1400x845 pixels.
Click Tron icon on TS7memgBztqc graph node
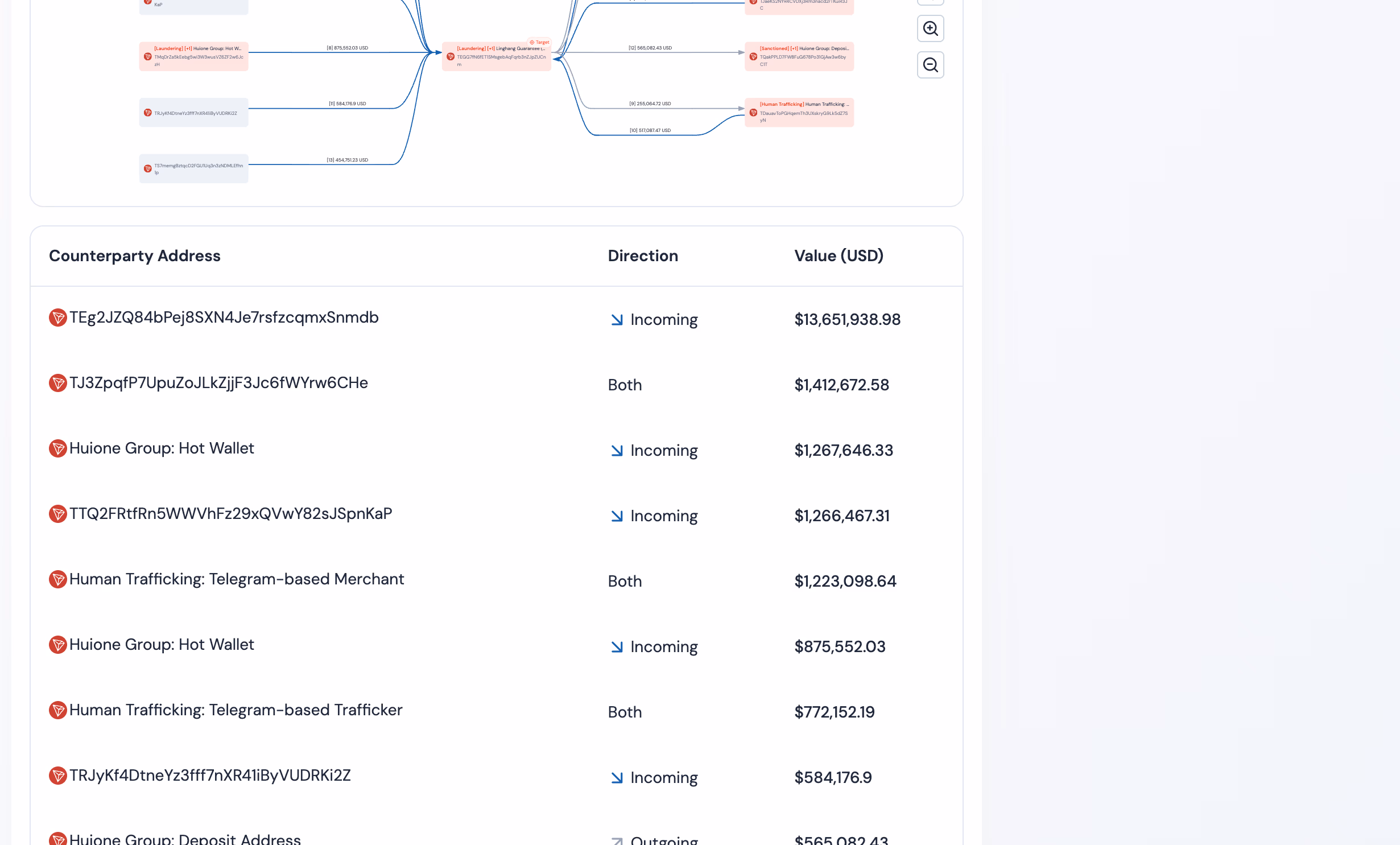click(148, 168)
